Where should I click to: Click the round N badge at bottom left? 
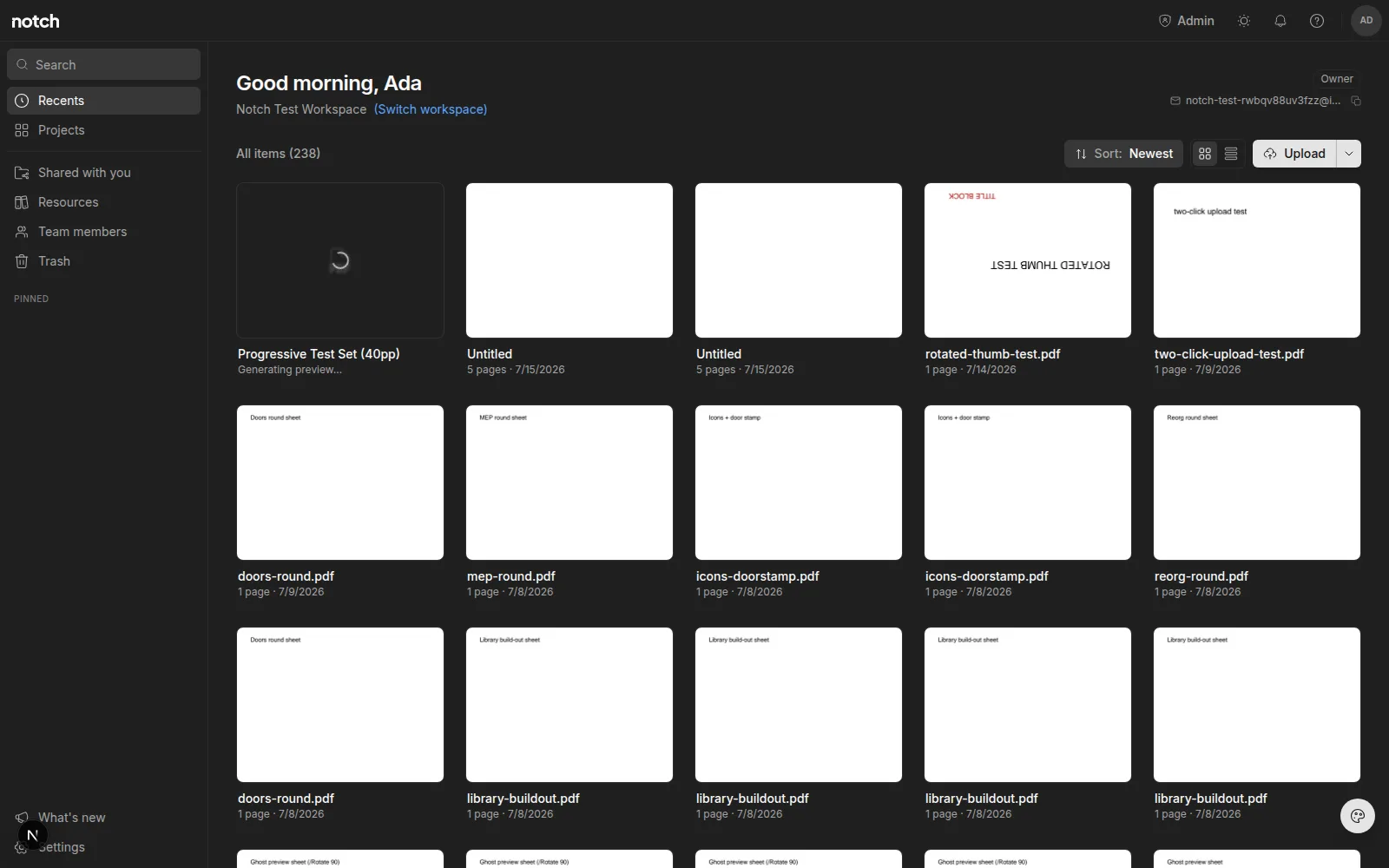click(x=33, y=836)
